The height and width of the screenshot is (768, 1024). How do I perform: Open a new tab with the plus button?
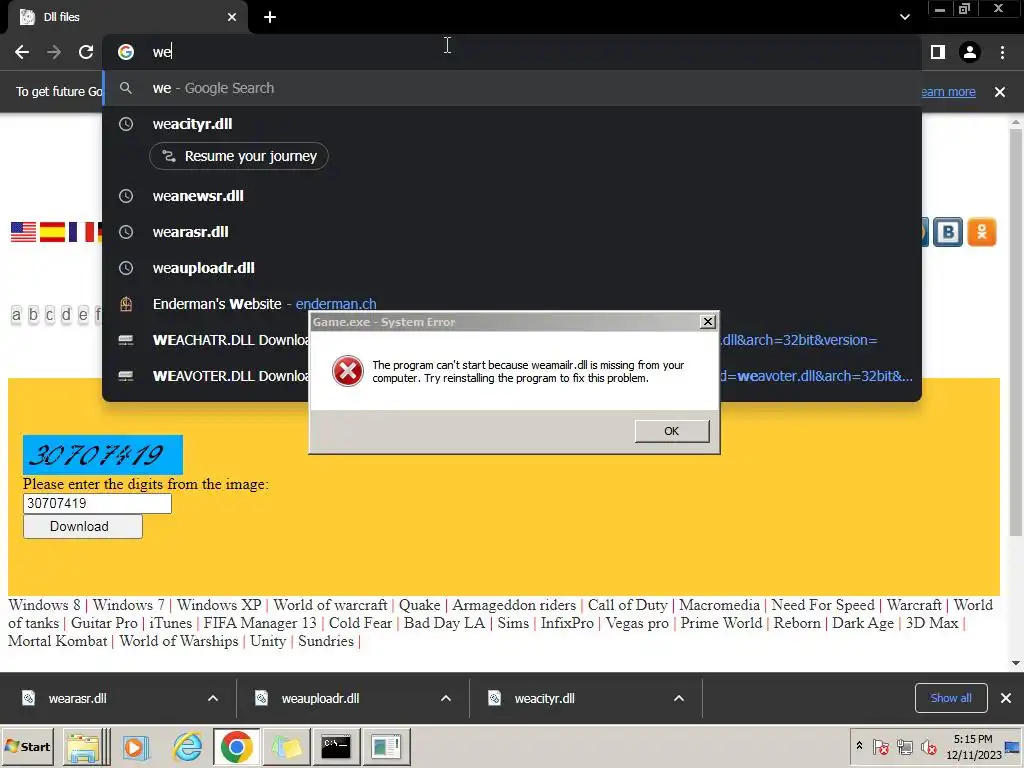(x=270, y=17)
